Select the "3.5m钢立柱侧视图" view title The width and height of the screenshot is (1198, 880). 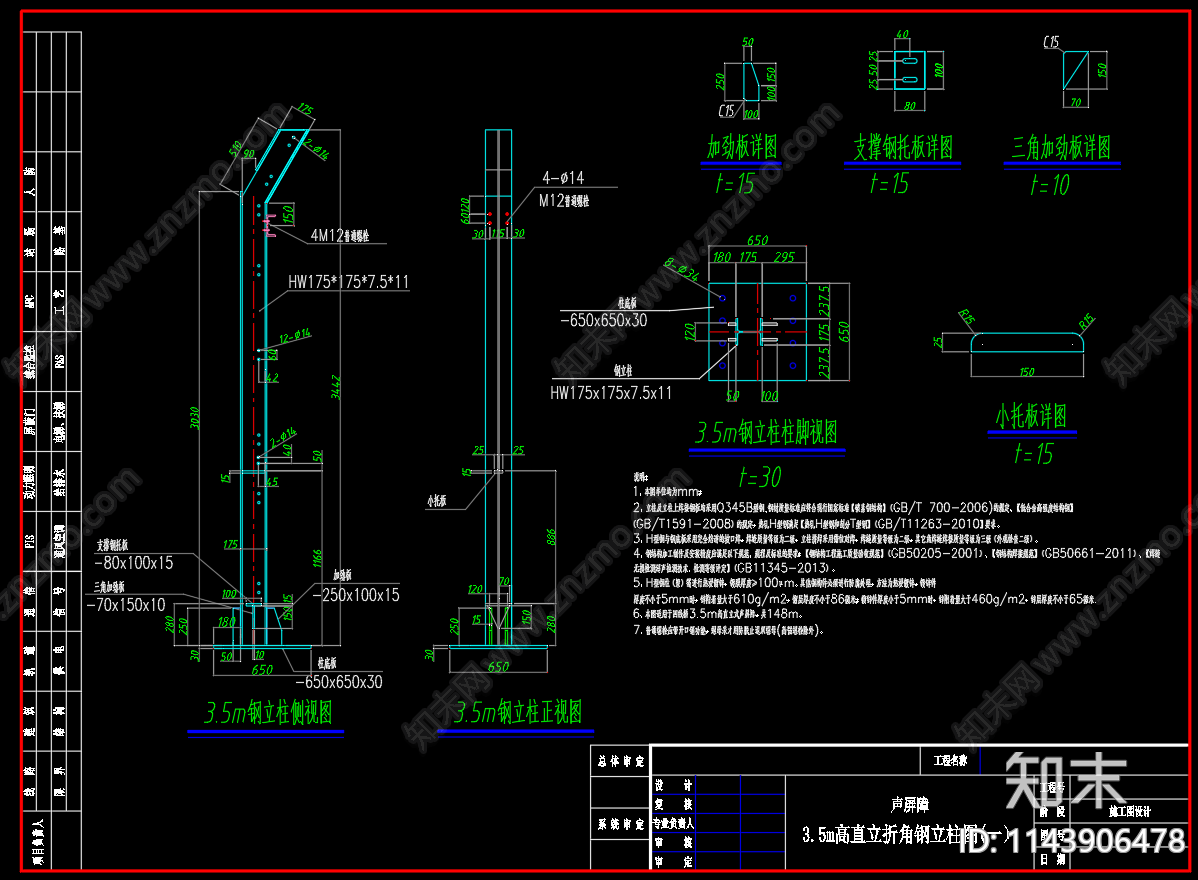[268, 713]
